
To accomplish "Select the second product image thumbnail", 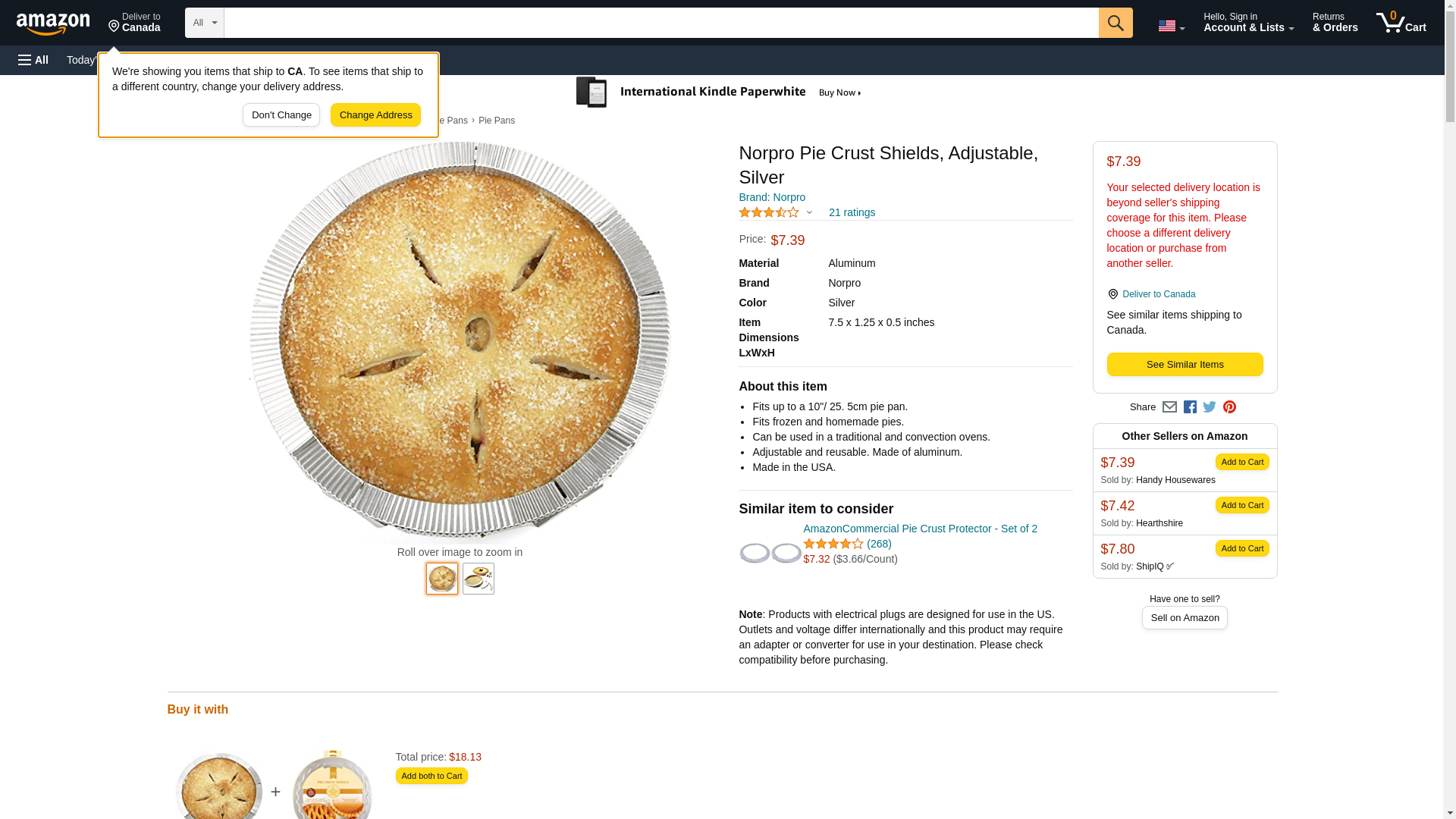I will 479,579.
